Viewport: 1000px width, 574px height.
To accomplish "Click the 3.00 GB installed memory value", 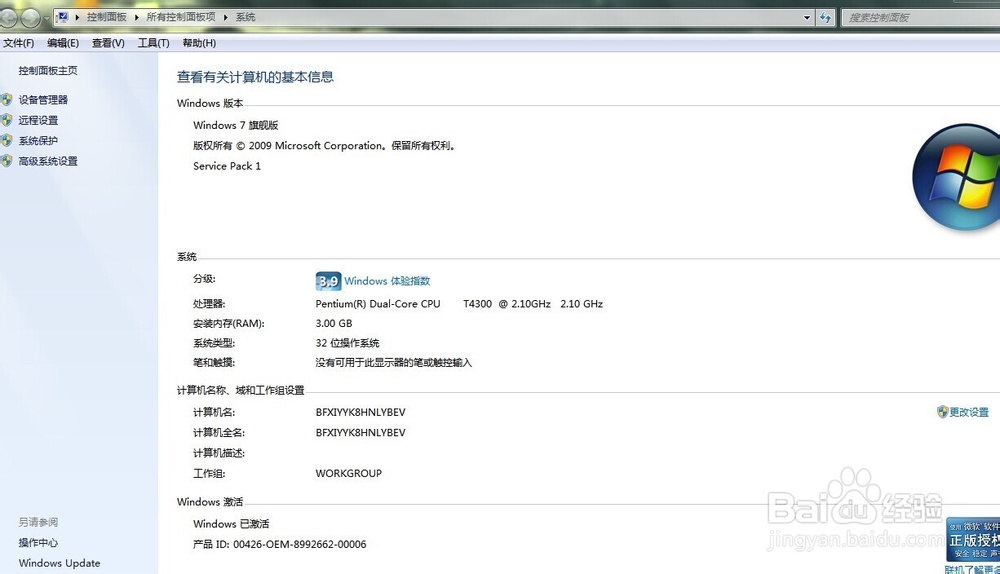I will tap(334, 323).
